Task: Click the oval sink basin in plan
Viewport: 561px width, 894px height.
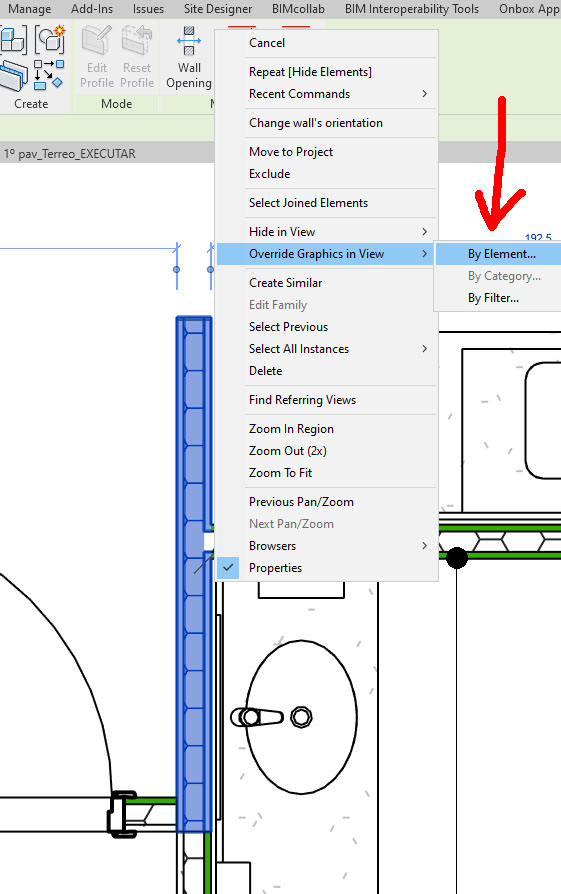Action: coord(300,717)
